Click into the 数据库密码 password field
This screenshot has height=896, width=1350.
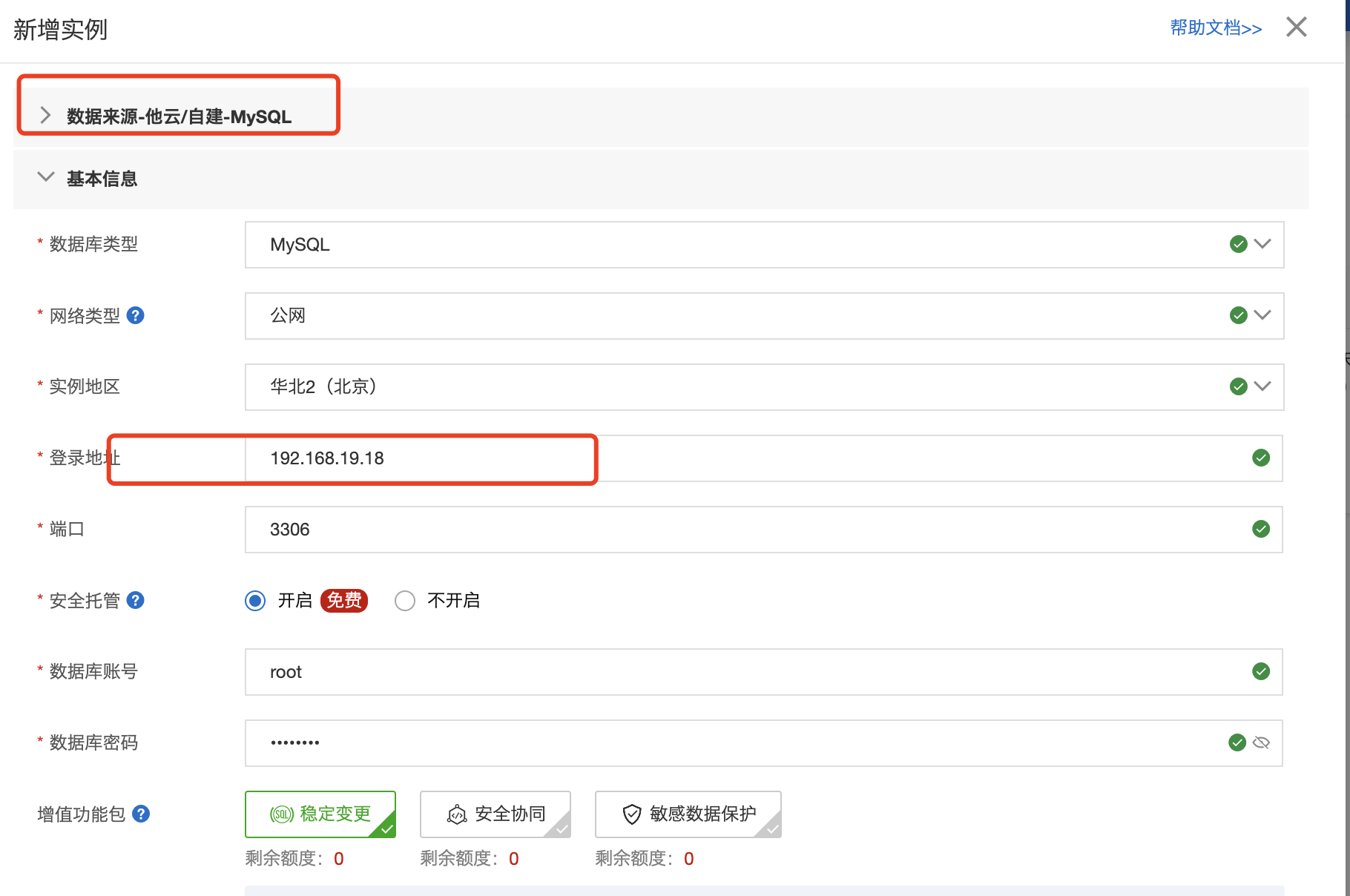pos(764,743)
